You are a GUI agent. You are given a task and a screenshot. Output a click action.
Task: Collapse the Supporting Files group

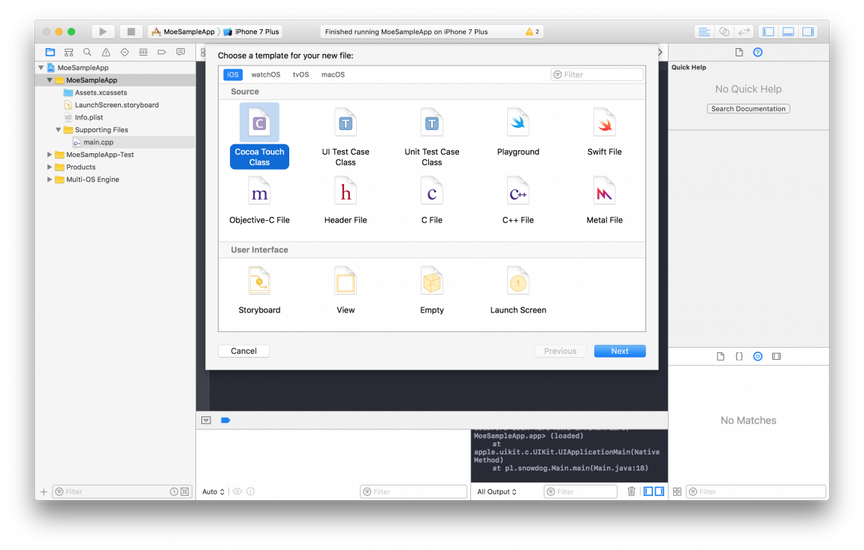(58, 130)
